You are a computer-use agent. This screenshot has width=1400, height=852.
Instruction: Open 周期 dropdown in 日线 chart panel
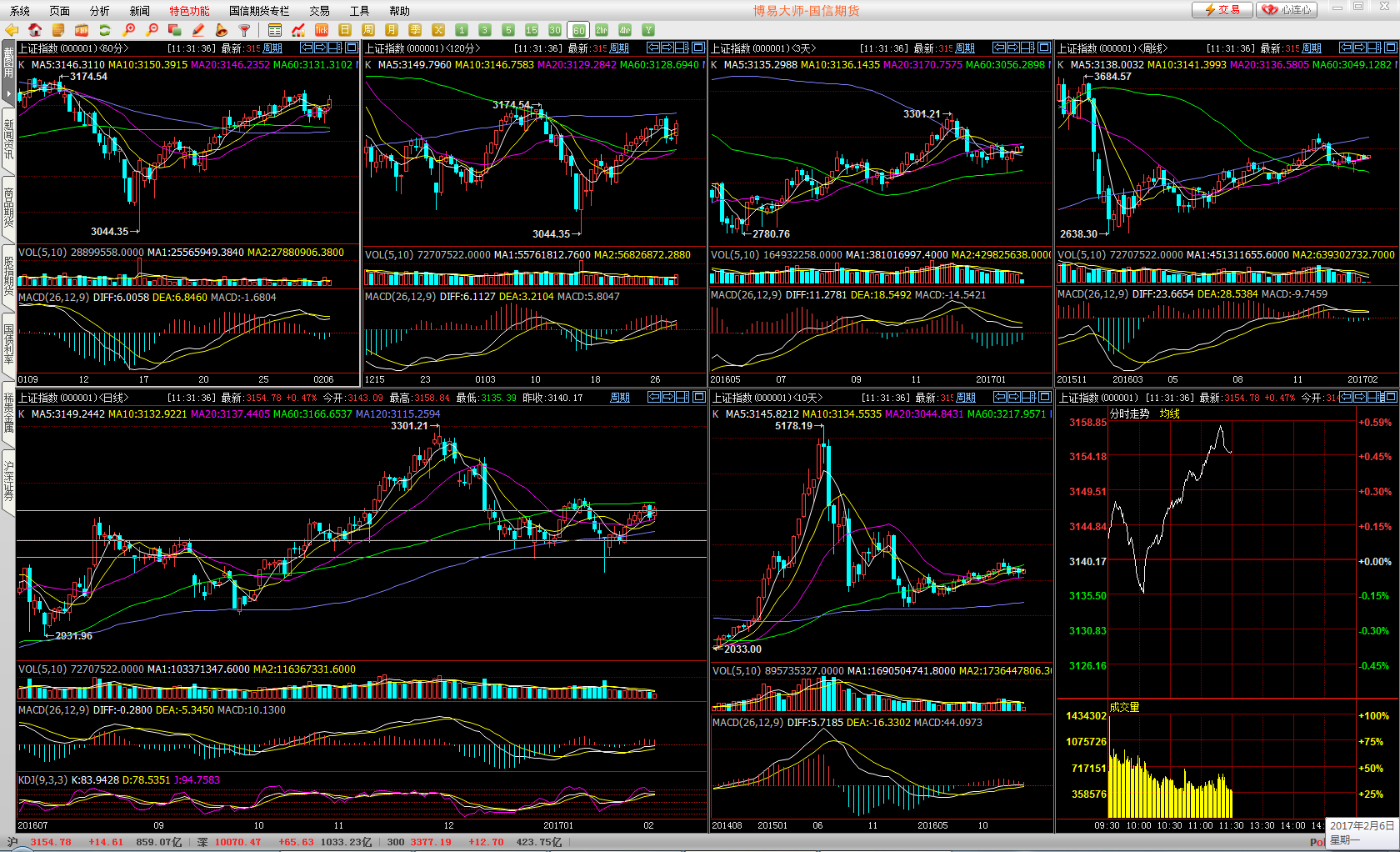click(x=620, y=398)
